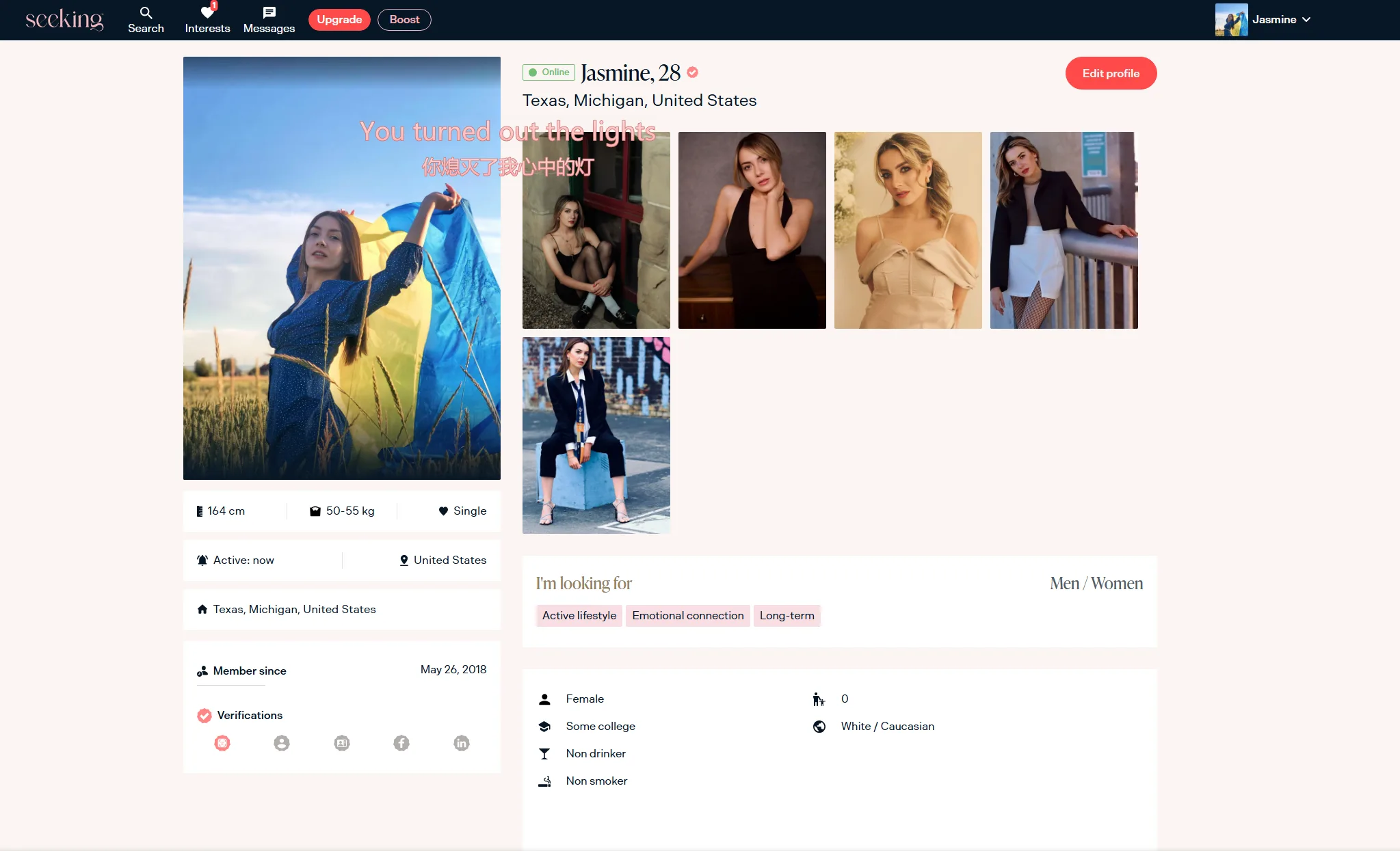This screenshot has width=1400, height=851.
Task: Go to the Seeking home logo
Action: tap(64, 20)
